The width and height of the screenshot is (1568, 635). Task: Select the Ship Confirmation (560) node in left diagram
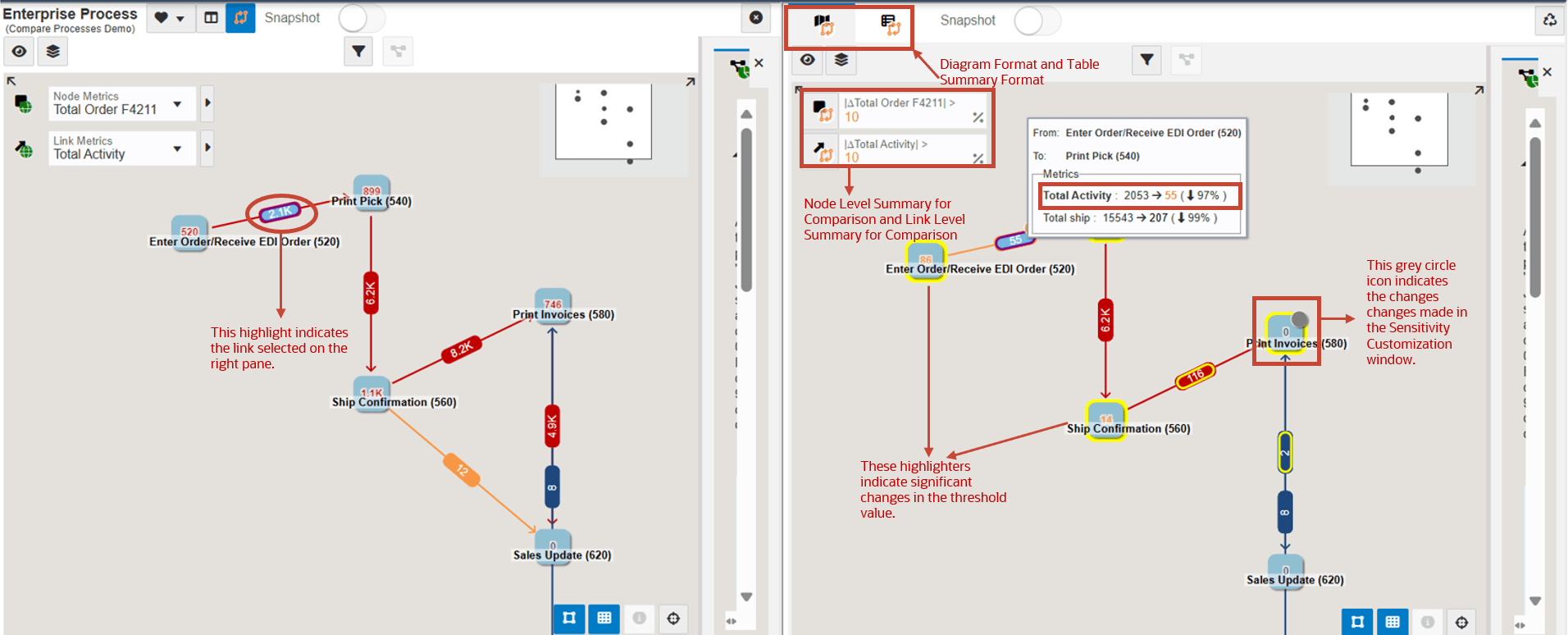coord(371,394)
